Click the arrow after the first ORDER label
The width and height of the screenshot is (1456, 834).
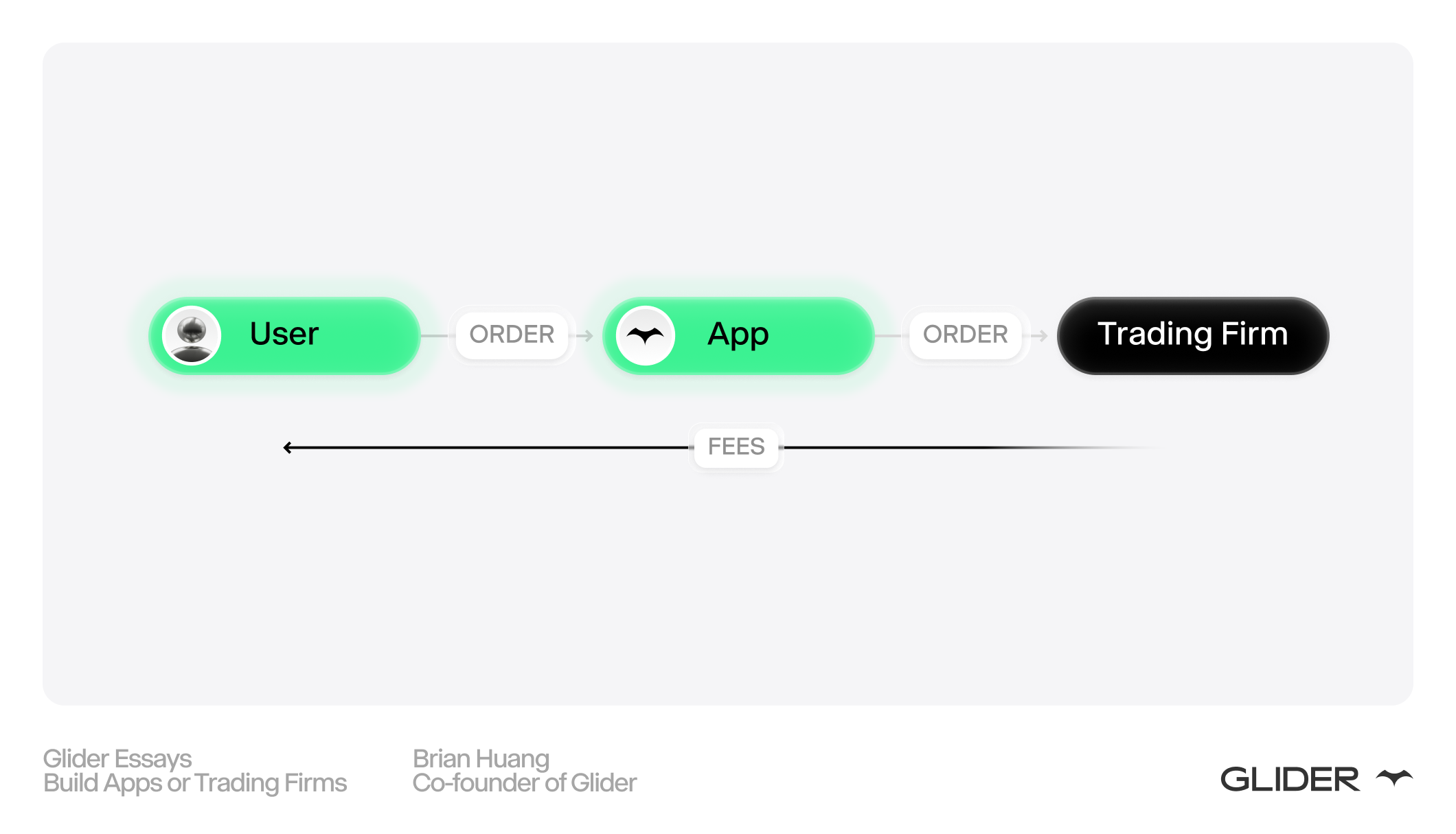(x=585, y=335)
